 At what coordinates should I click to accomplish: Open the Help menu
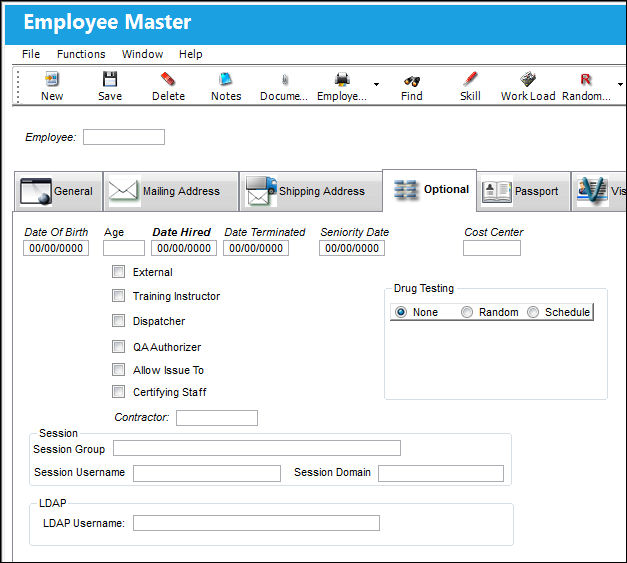tap(190, 54)
